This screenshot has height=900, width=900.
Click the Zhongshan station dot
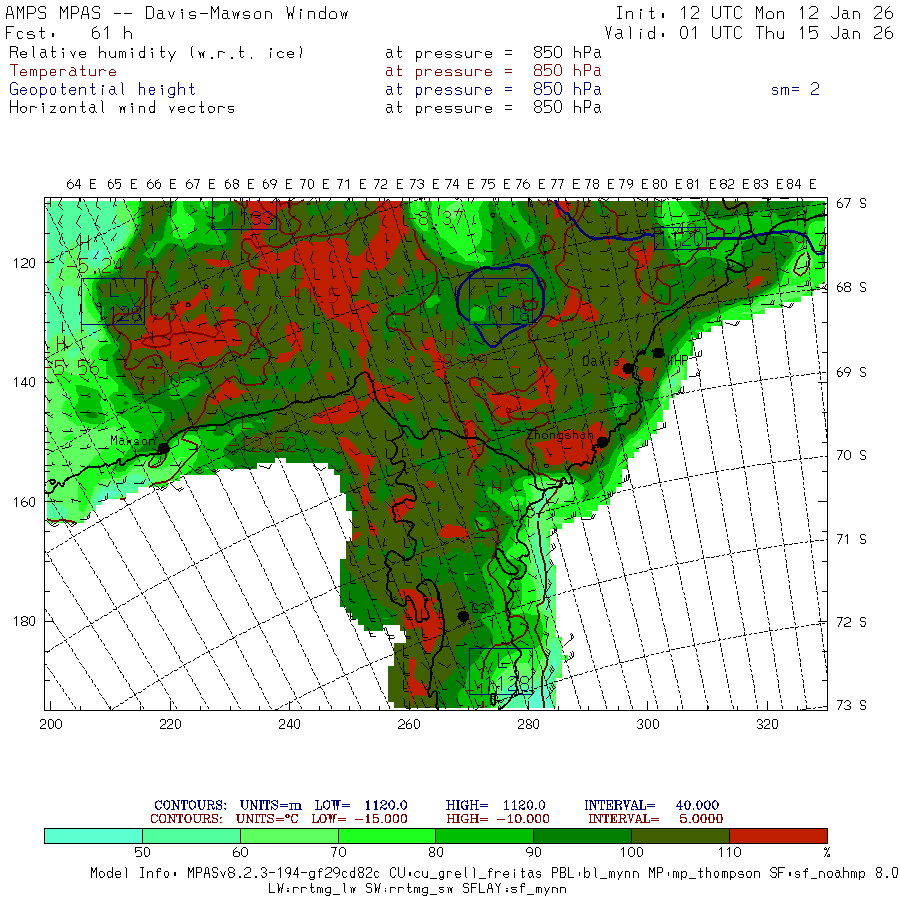pos(602,441)
